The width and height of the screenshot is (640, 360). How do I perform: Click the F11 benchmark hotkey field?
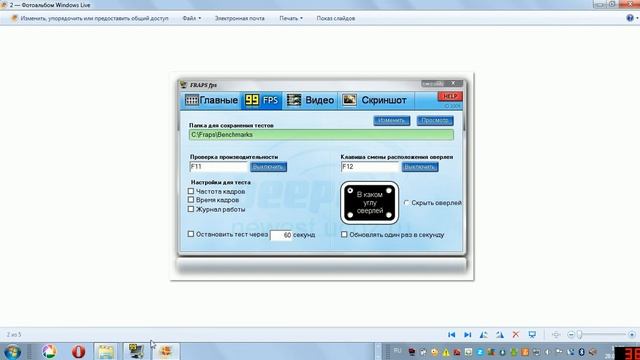[219, 167]
